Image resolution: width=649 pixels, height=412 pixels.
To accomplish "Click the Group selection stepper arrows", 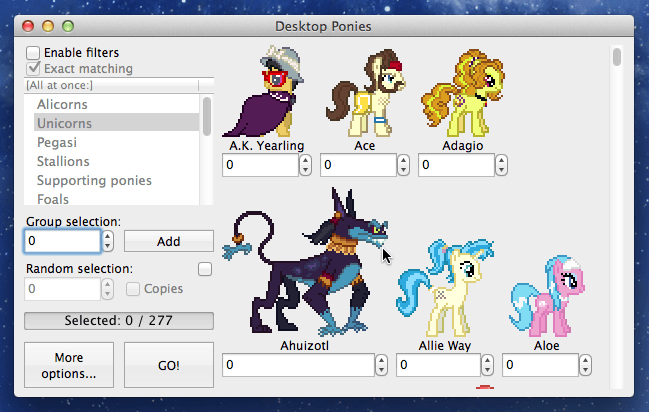I will tap(108, 241).
